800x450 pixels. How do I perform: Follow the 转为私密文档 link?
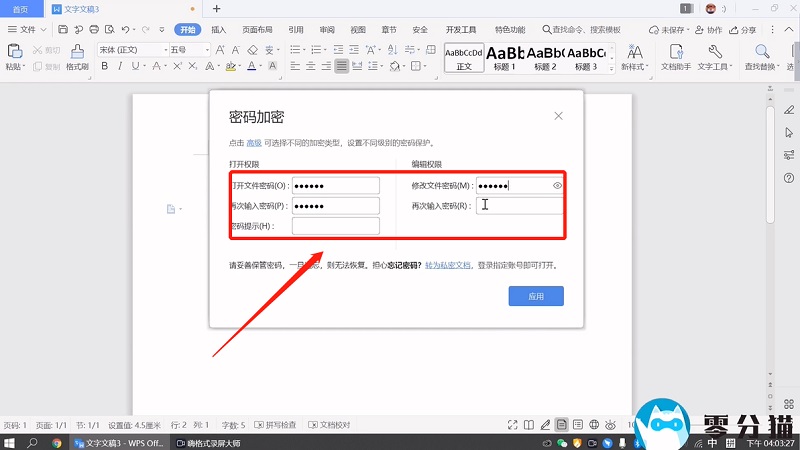(x=448, y=266)
